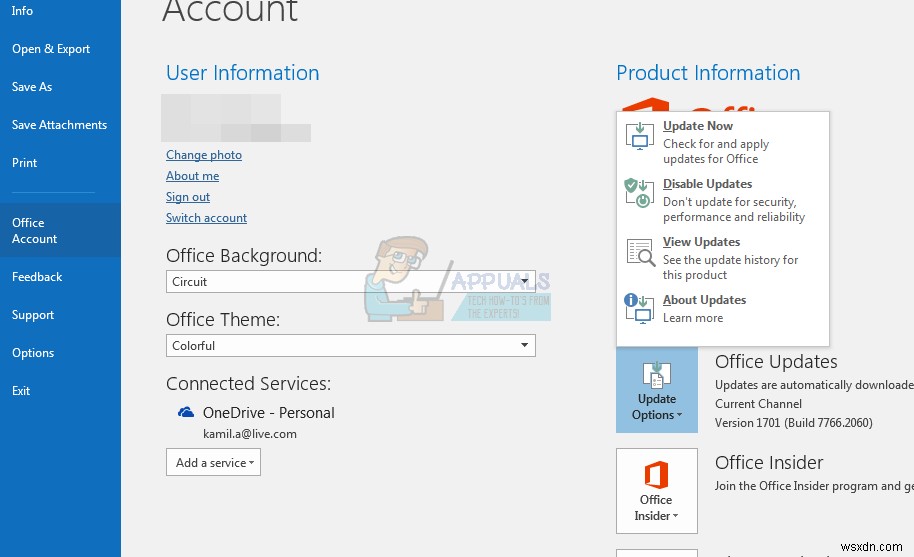Click the Switch account link
The width and height of the screenshot is (914, 557).
tap(206, 218)
